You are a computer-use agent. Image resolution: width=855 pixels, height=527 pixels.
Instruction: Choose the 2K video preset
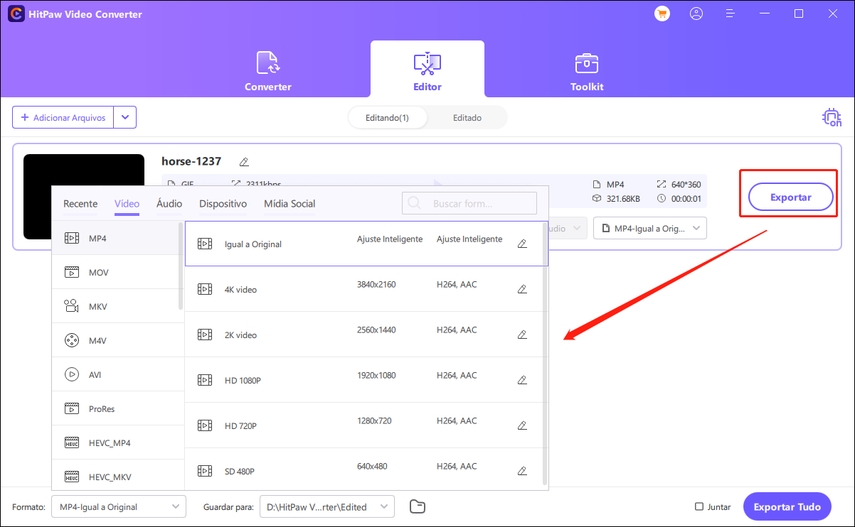point(364,334)
